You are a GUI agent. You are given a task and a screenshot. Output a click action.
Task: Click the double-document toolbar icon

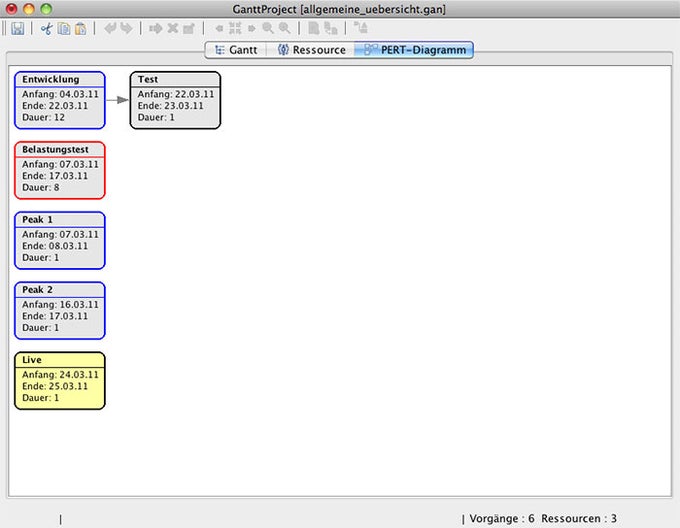(331, 29)
